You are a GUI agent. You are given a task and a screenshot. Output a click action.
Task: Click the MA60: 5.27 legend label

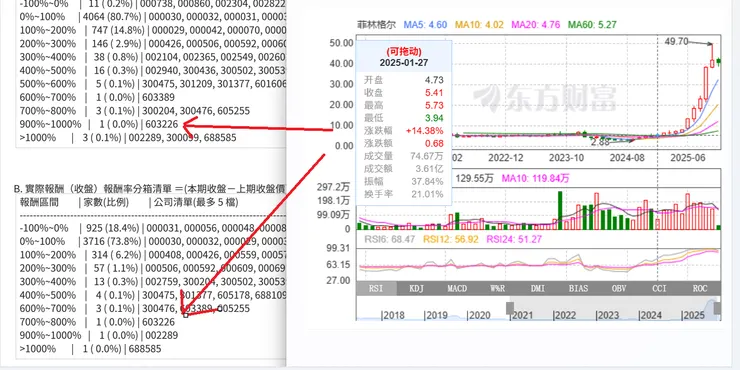pyautogui.click(x=592, y=25)
